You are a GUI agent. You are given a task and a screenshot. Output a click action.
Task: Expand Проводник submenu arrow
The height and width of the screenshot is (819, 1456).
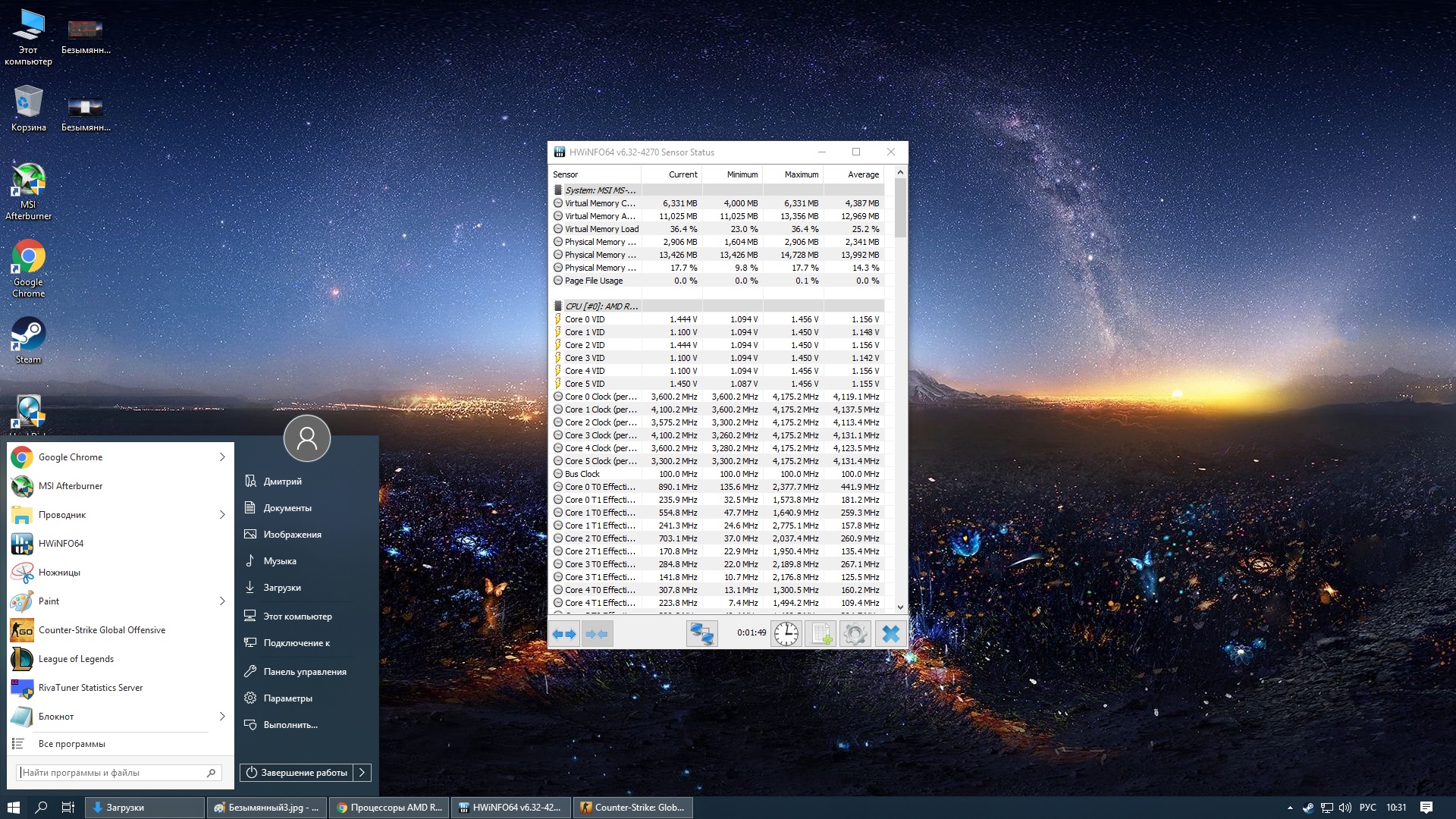click(222, 515)
